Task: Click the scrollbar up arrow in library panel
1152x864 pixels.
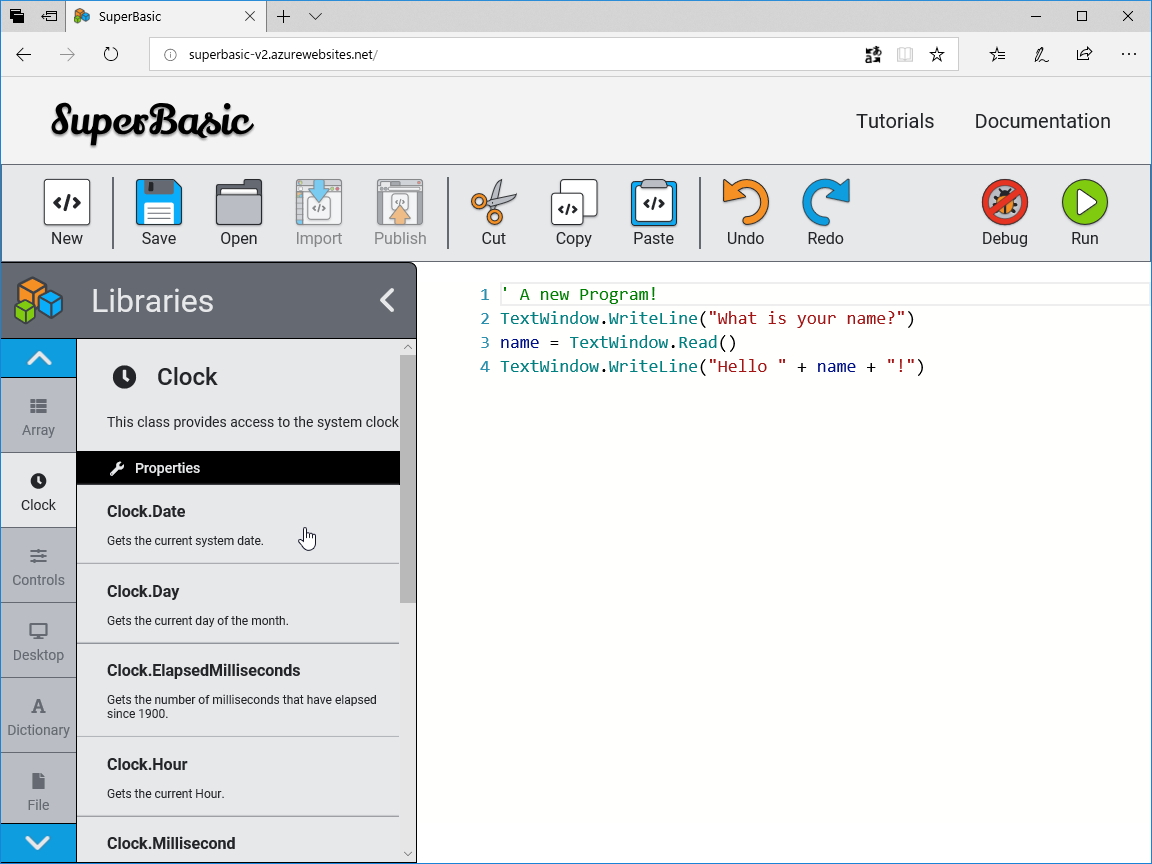Action: [408, 347]
